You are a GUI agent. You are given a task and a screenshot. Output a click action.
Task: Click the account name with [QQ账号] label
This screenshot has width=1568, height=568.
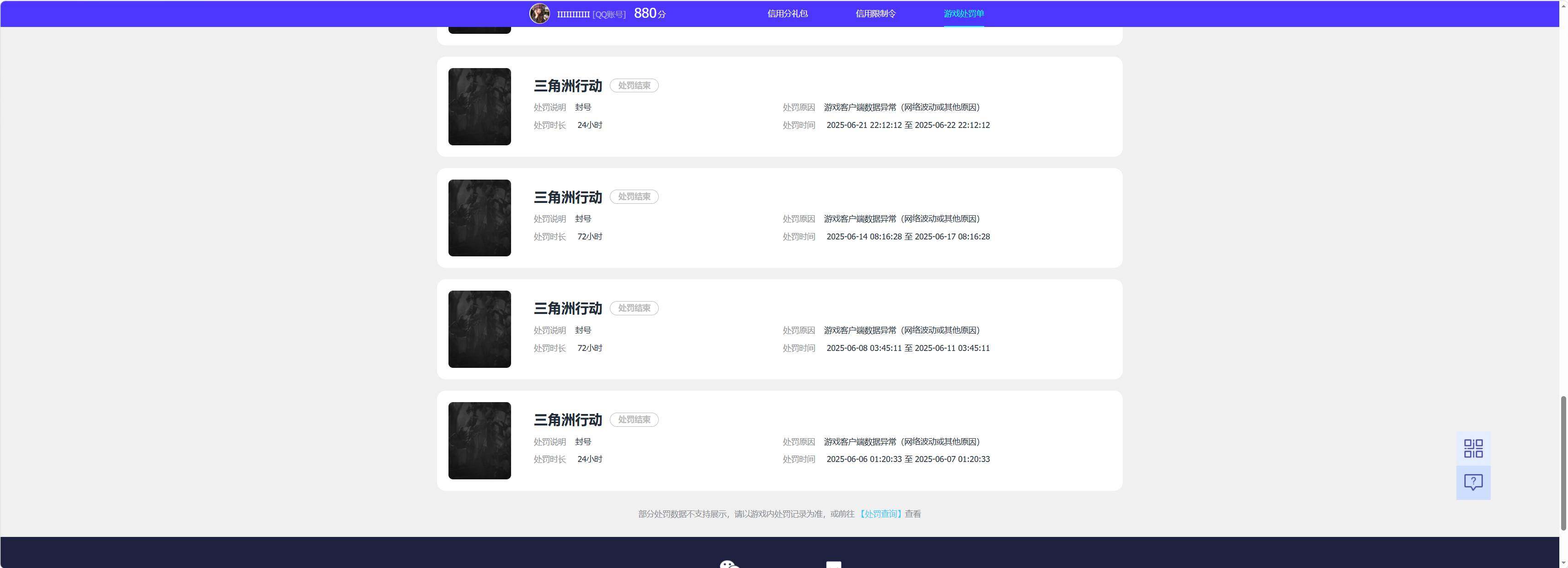click(591, 14)
